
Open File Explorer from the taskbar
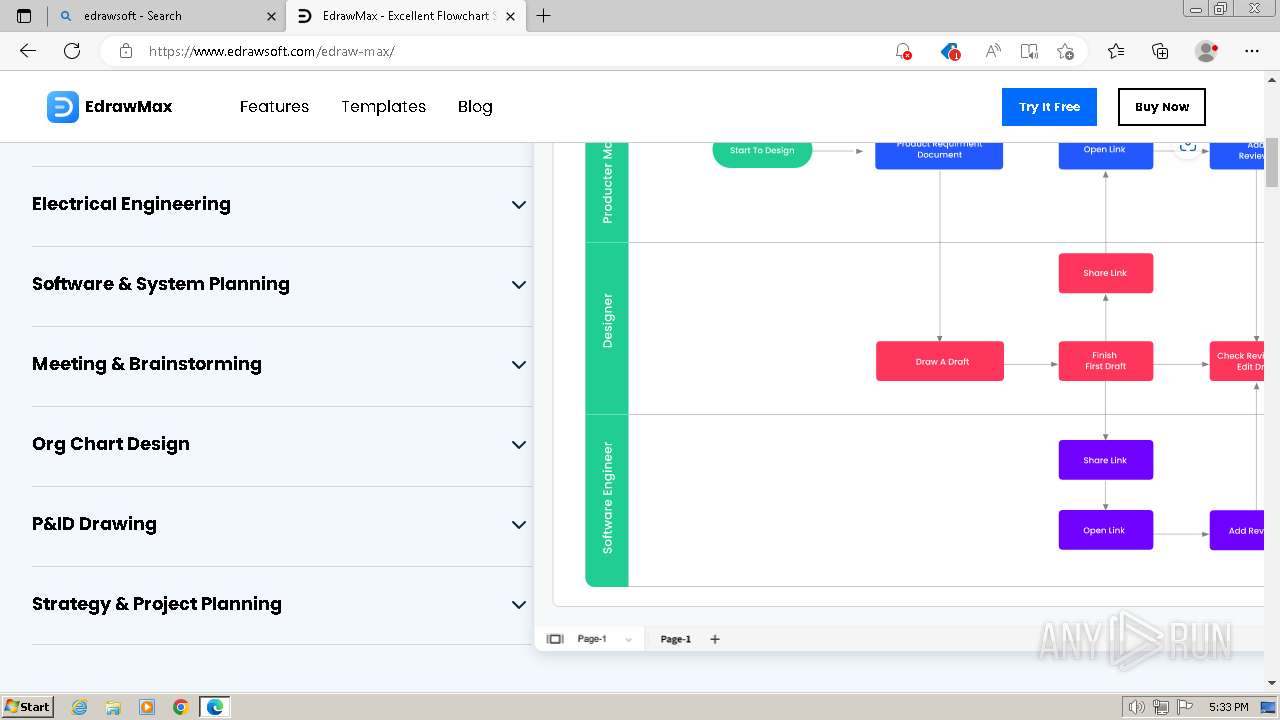coord(113,707)
